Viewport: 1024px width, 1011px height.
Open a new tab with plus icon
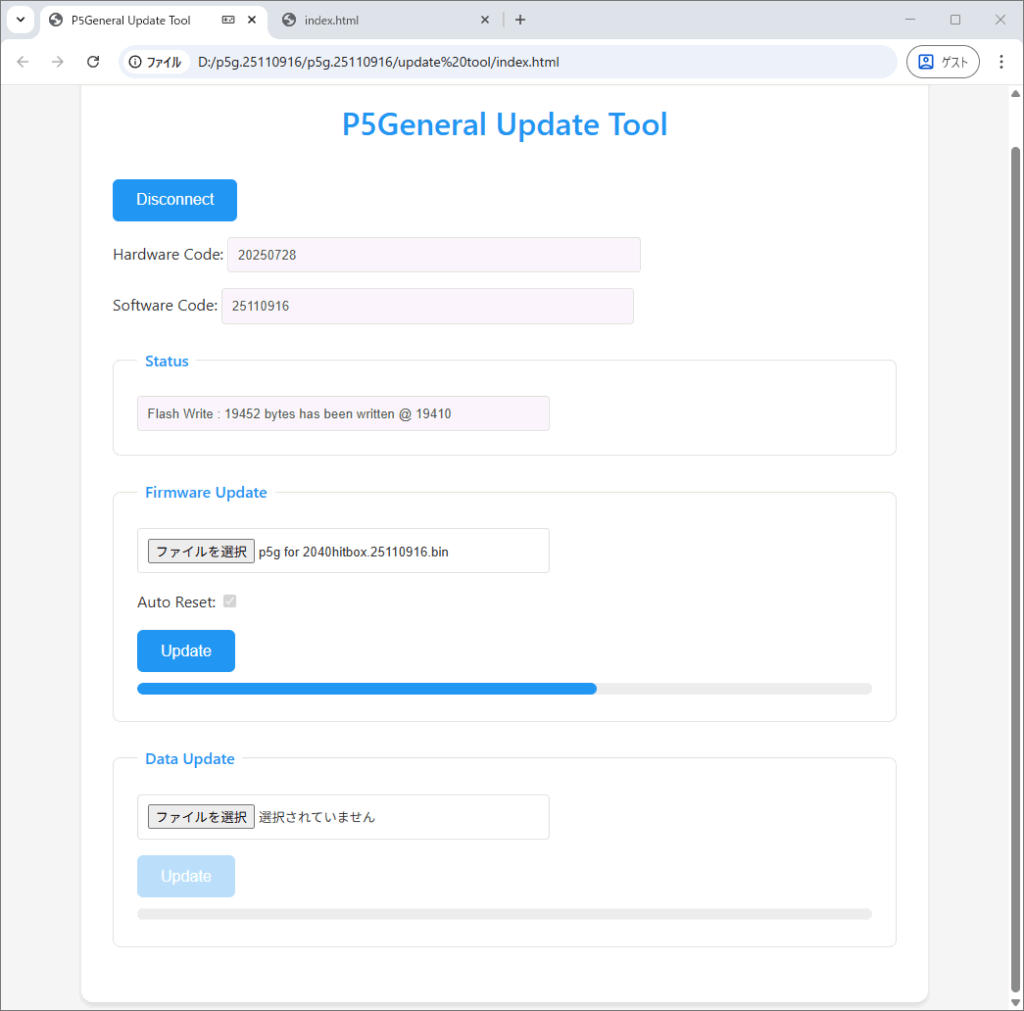click(520, 20)
